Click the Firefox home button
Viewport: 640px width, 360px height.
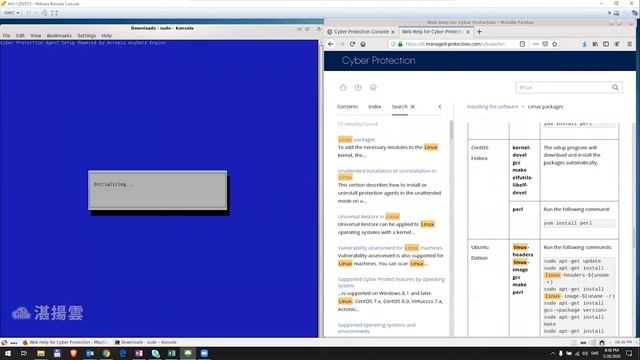pyautogui.click(x=363, y=44)
